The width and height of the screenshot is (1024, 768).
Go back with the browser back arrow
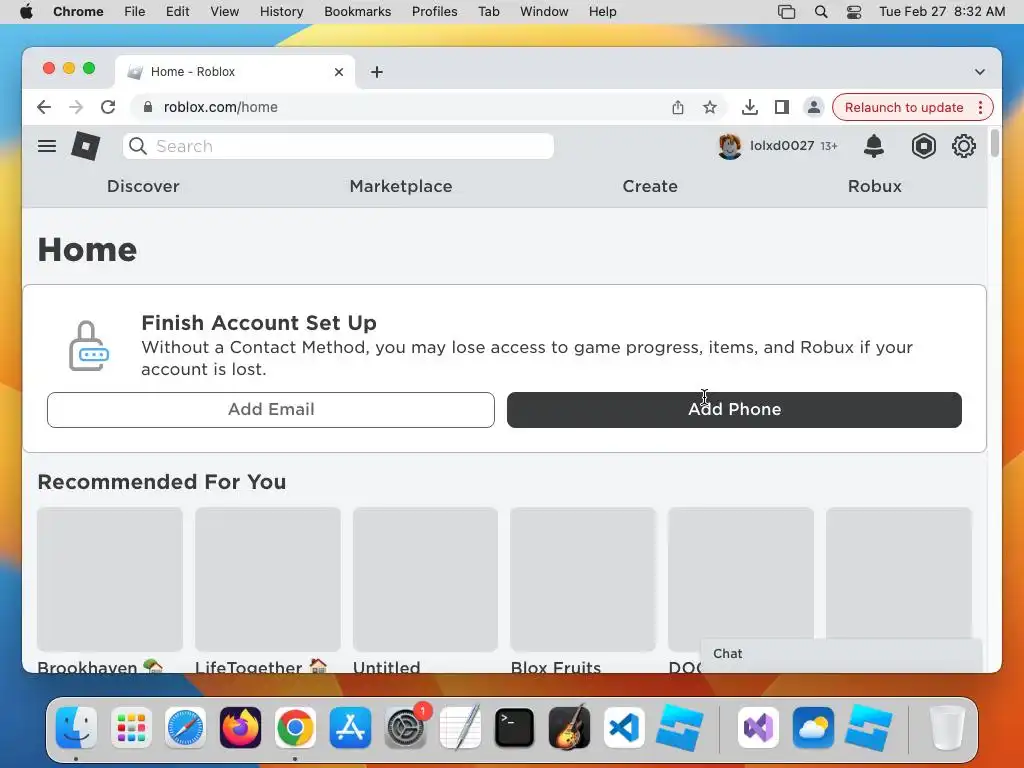point(44,107)
